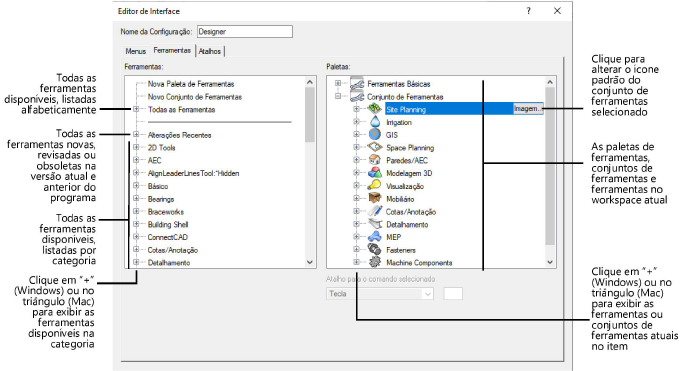Select the Fasteners row label
The height and width of the screenshot is (371, 686).
coord(401,250)
